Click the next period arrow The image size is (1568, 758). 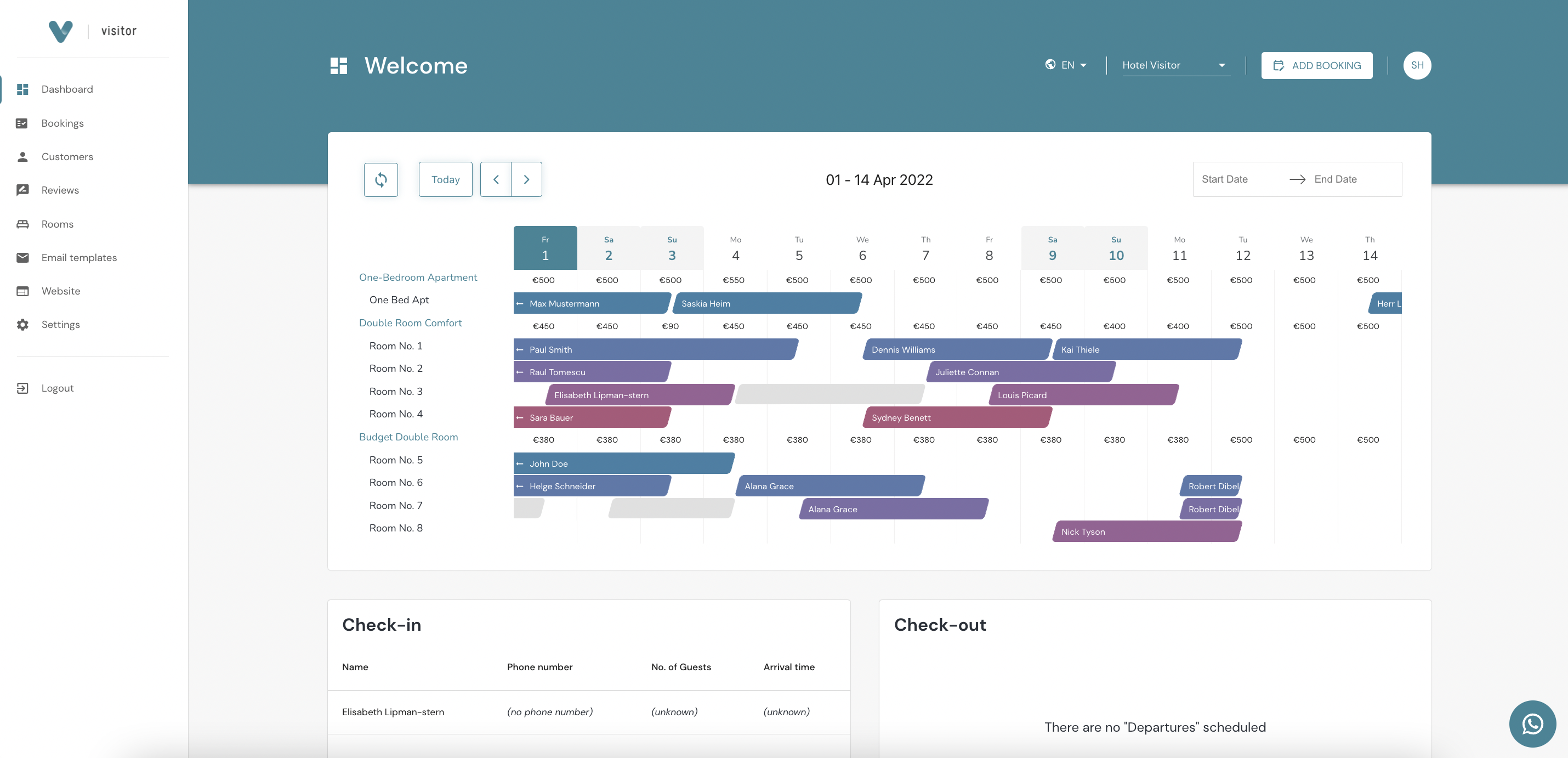526,179
